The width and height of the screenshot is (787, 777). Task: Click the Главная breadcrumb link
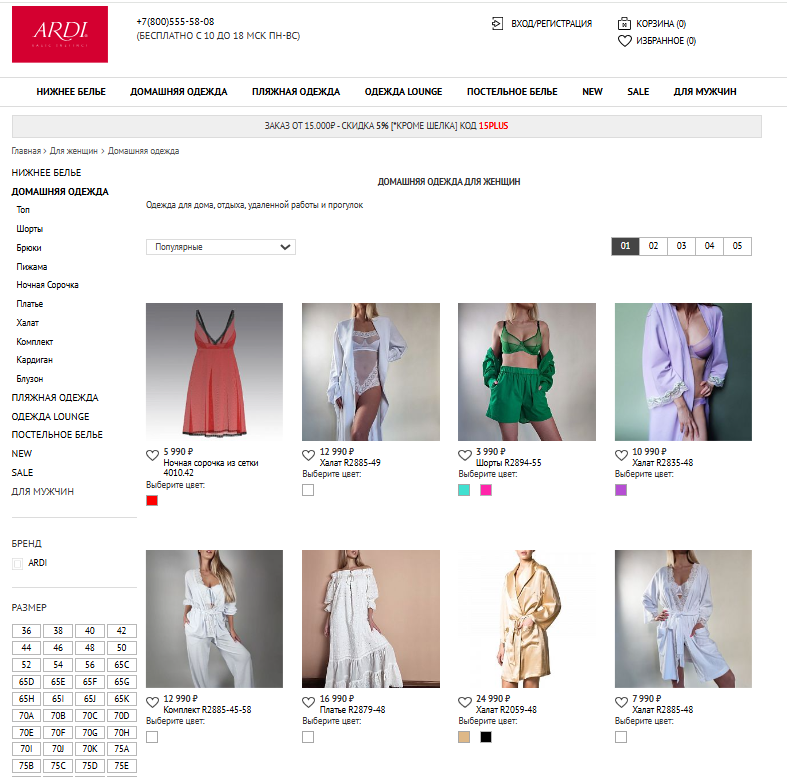(26, 151)
